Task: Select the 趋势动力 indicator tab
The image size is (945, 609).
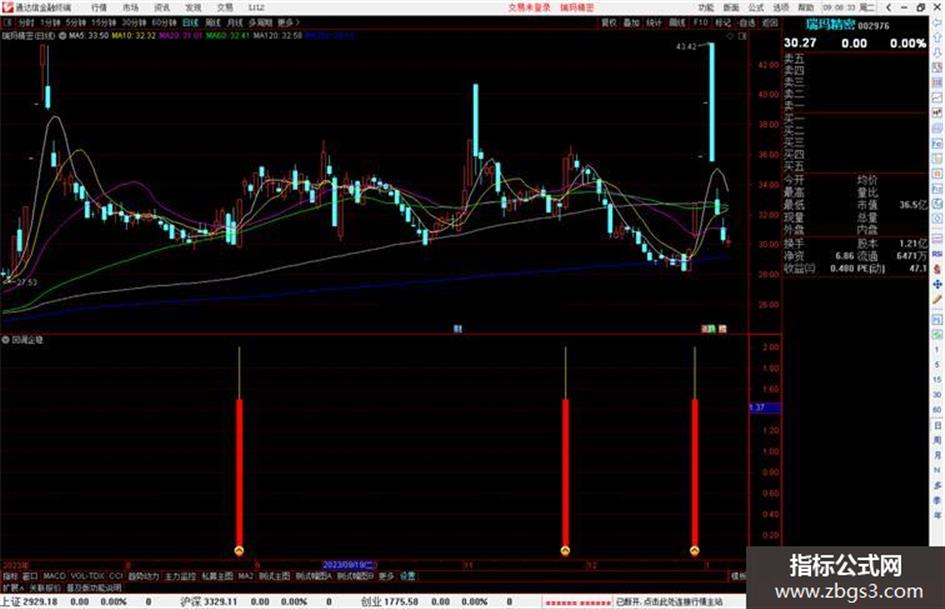Action: pyautogui.click(x=143, y=576)
